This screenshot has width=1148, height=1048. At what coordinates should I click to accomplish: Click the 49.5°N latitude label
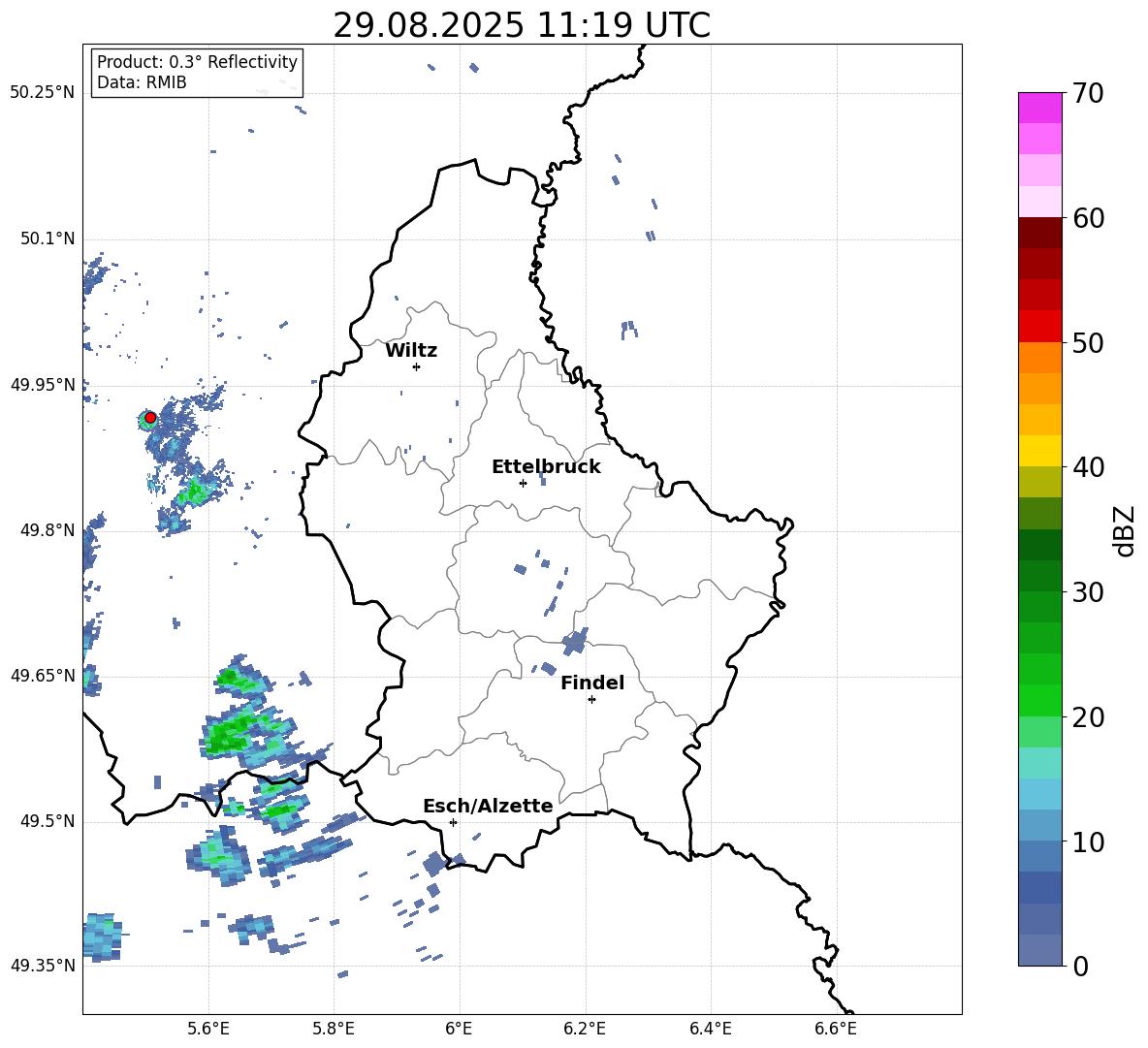point(48,822)
